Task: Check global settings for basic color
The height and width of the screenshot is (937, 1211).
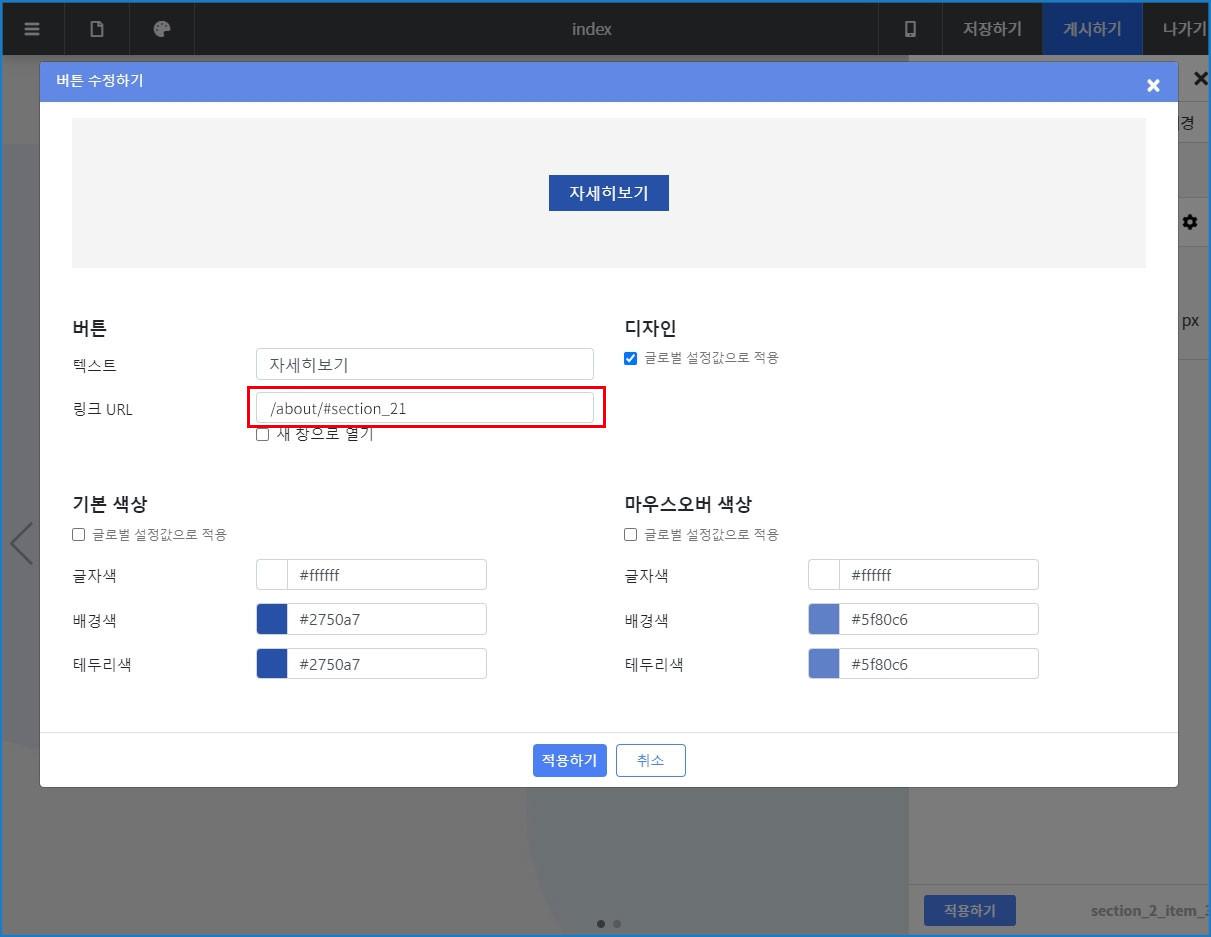Action: (79, 535)
